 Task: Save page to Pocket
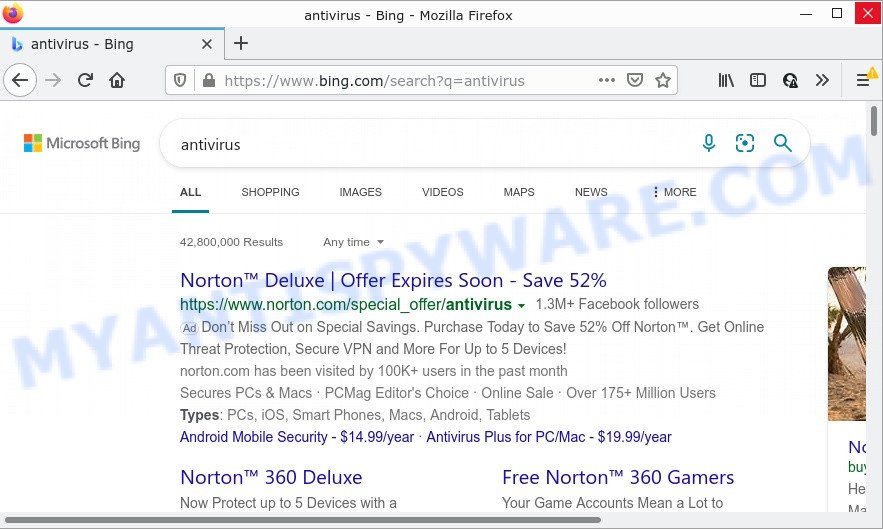635,81
